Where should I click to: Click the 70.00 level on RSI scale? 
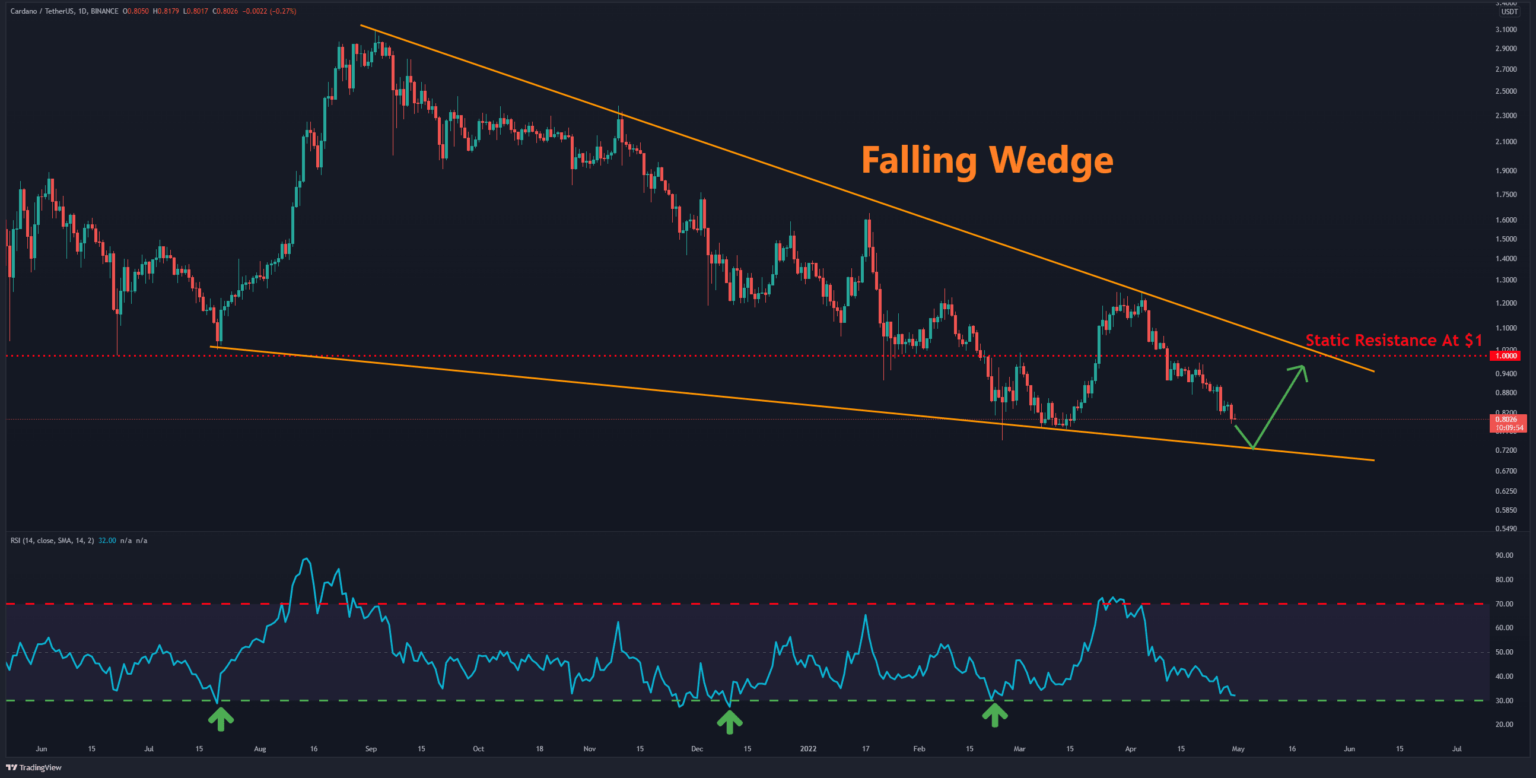click(1503, 604)
